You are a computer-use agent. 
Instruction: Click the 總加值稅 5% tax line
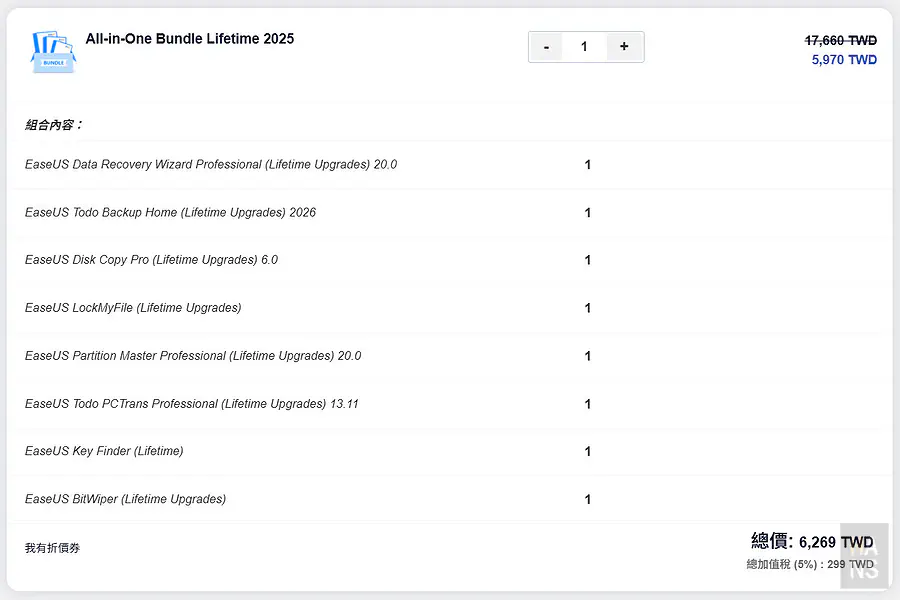[x=809, y=565]
